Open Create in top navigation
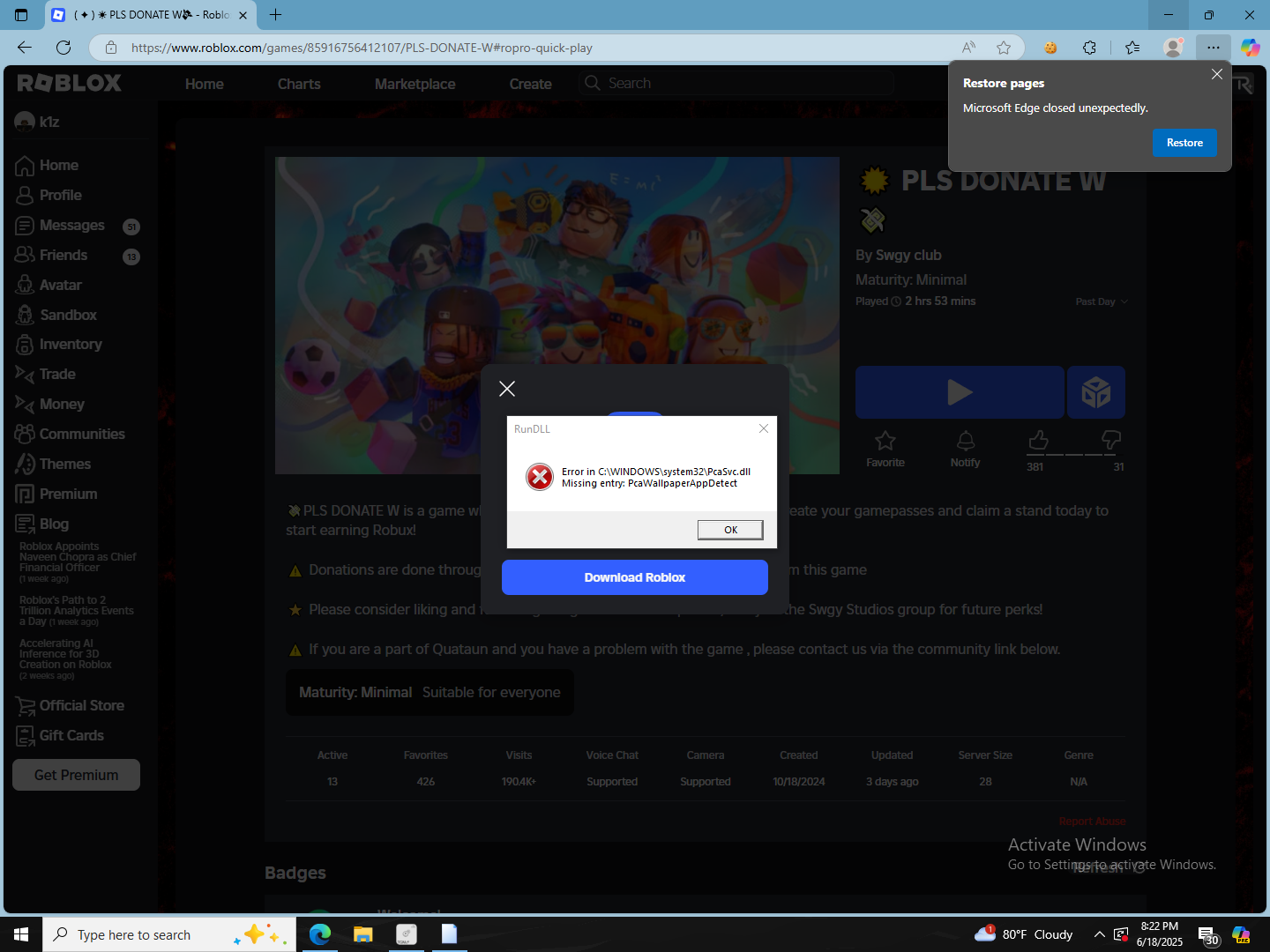The image size is (1270, 952). tap(531, 84)
